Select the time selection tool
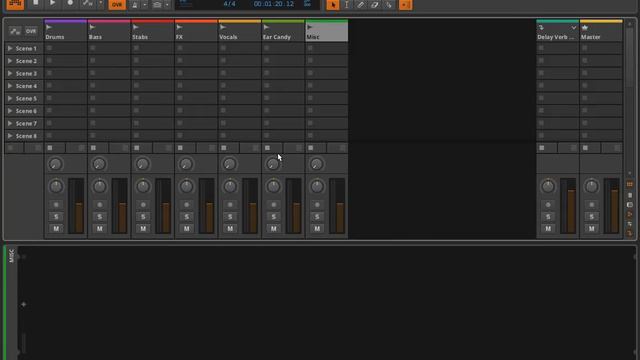Viewport: 640px width, 360px height. click(x=347, y=4)
